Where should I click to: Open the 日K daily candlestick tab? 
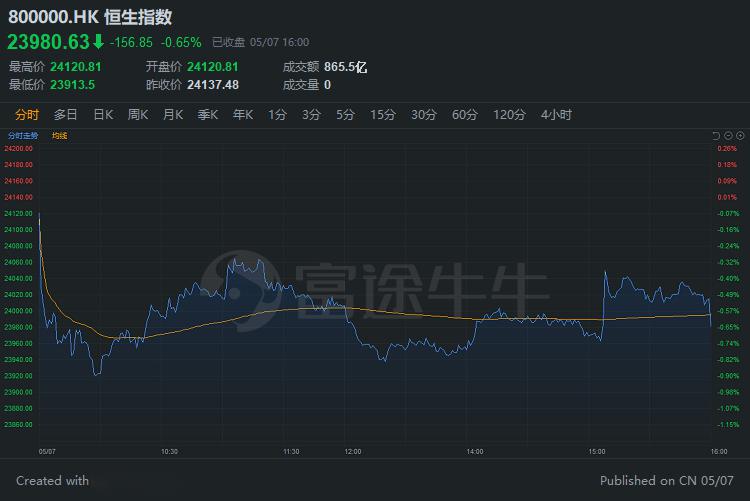tap(103, 114)
